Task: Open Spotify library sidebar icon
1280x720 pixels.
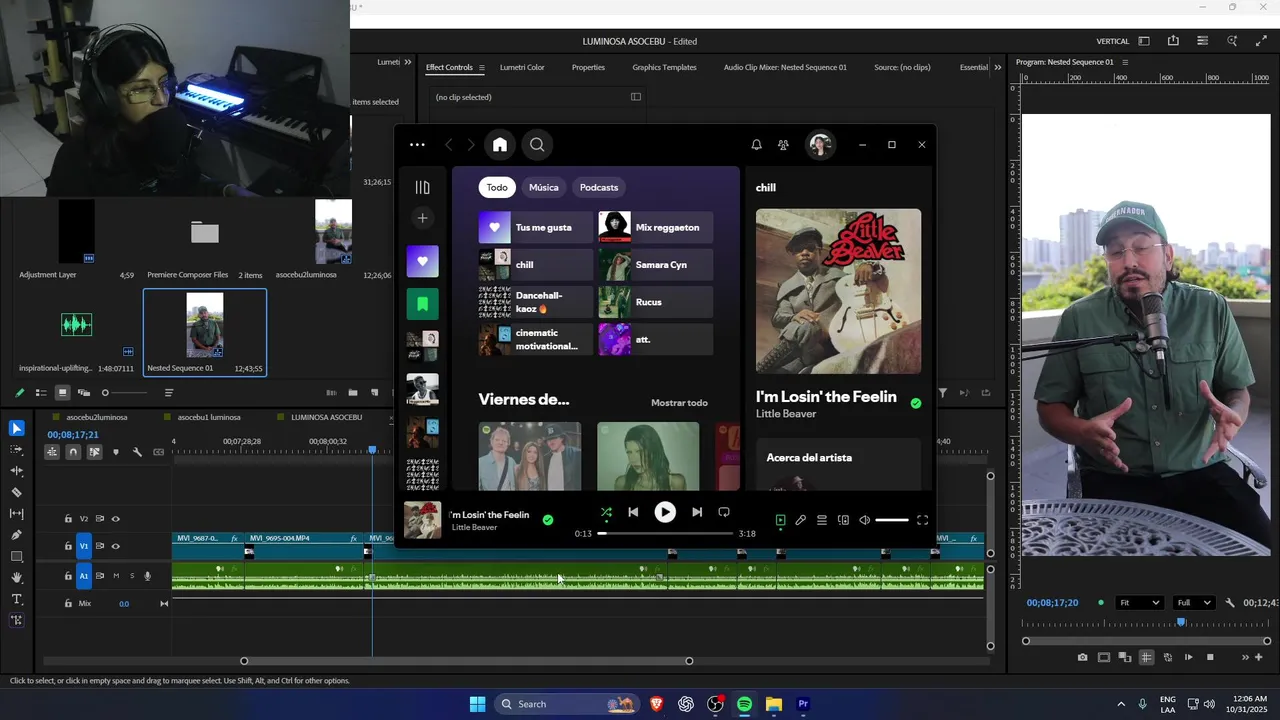Action: 422,187
